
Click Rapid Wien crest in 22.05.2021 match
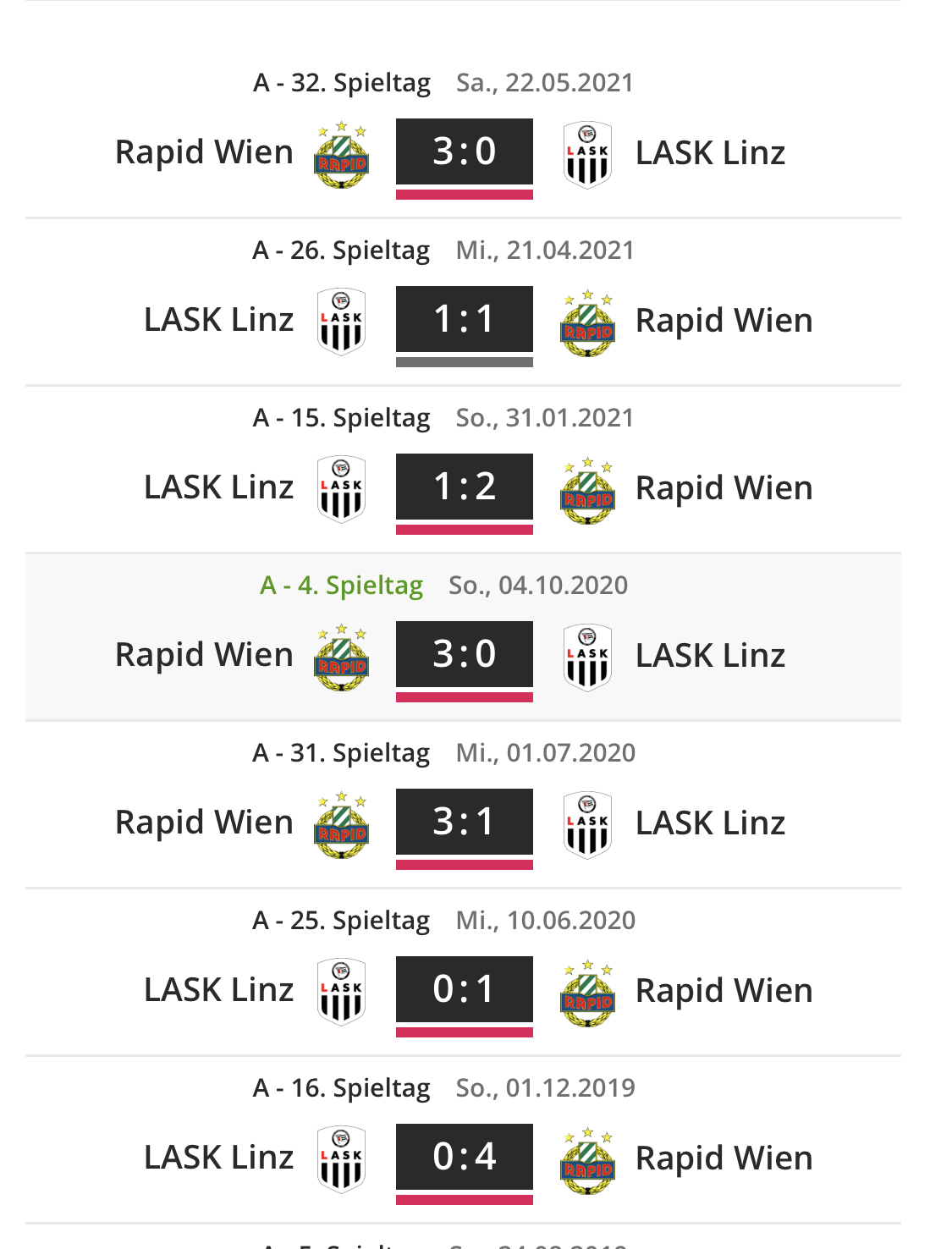341,154
